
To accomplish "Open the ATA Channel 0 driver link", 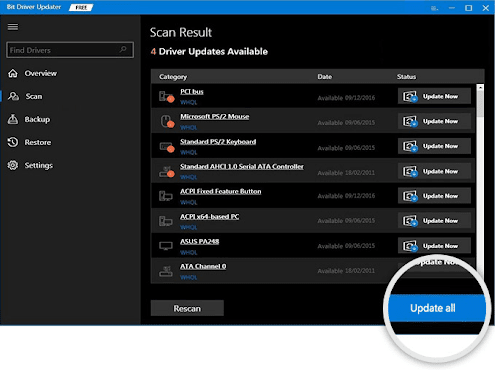I will click(x=203, y=266).
